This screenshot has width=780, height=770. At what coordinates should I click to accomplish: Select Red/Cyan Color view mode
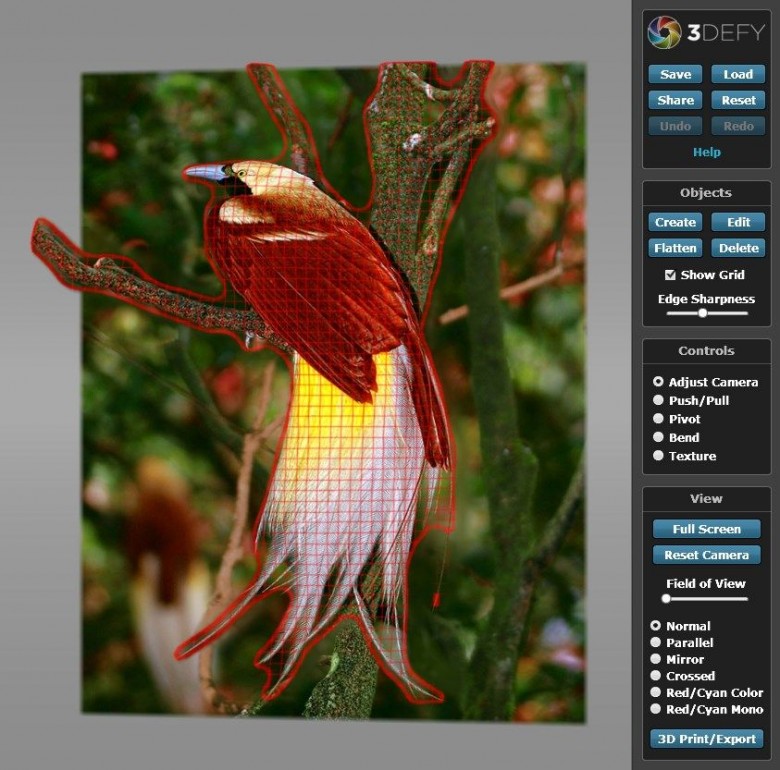pos(656,692)
